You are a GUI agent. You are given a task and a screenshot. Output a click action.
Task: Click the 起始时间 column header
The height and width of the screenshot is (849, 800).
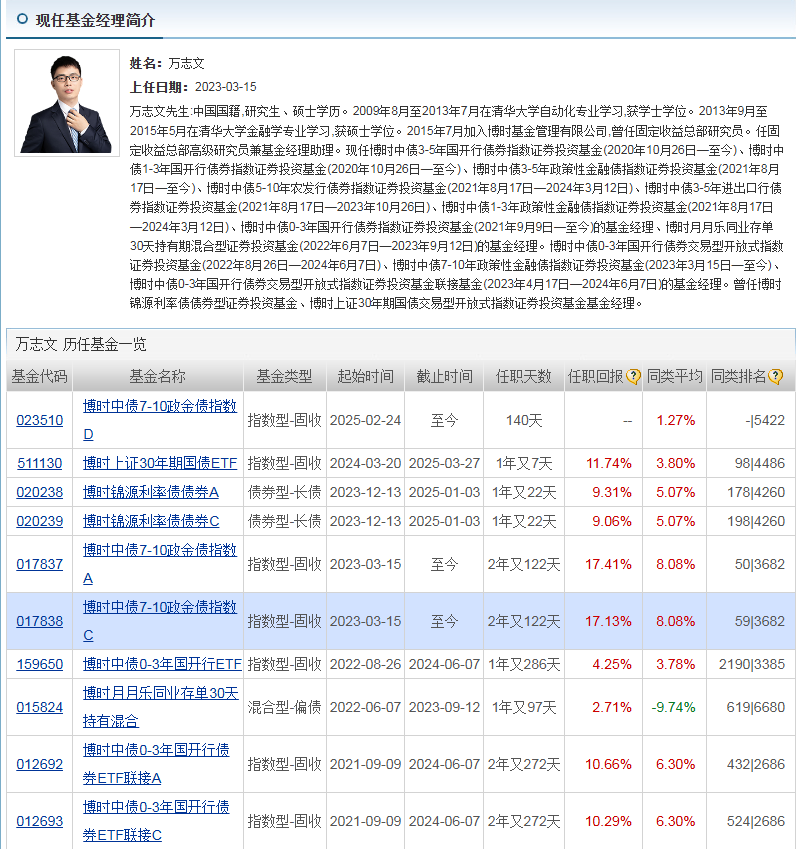pos(366,376)
